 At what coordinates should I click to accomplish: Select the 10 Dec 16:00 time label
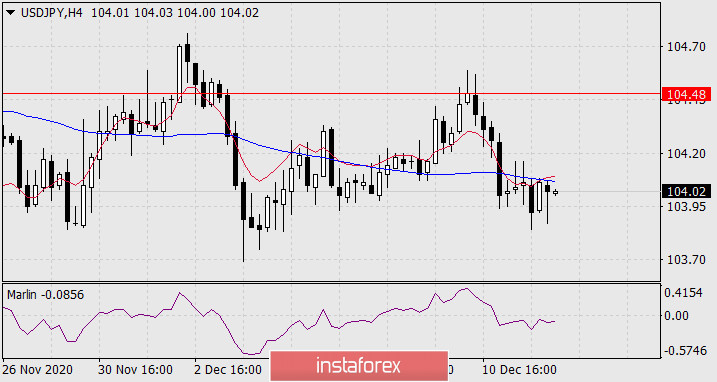pos(519,370)
